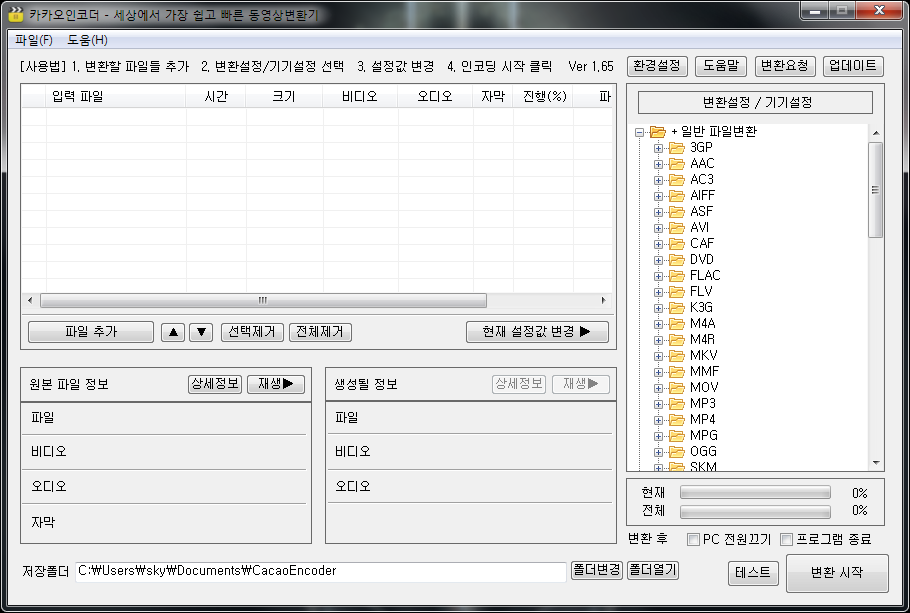Click the file list horizontal scrollbar thumb
This screenshot has width=910, height=613.
tap(263, 301)
